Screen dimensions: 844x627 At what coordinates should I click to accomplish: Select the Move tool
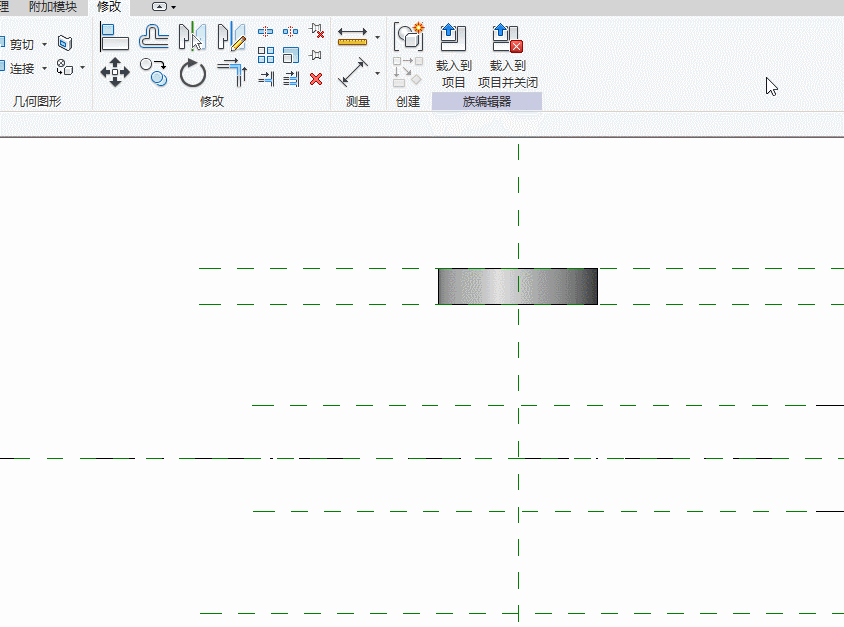pyautogui.click(x=115, y=73)
